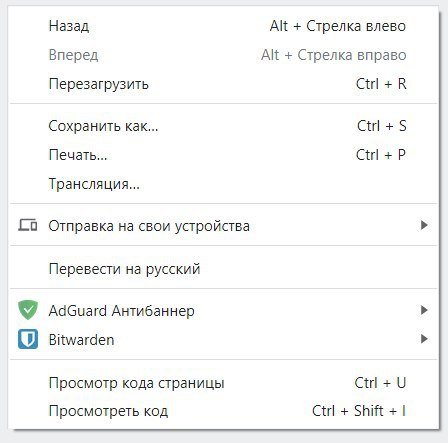448x443 pixels.
Task: Expand the Bitwarden submenu arrow
Action: (x=424, y=339)
